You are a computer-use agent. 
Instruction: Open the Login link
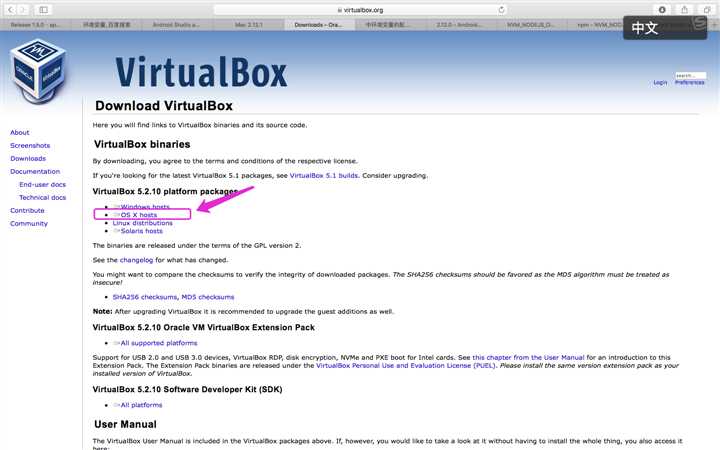[660, 83]
